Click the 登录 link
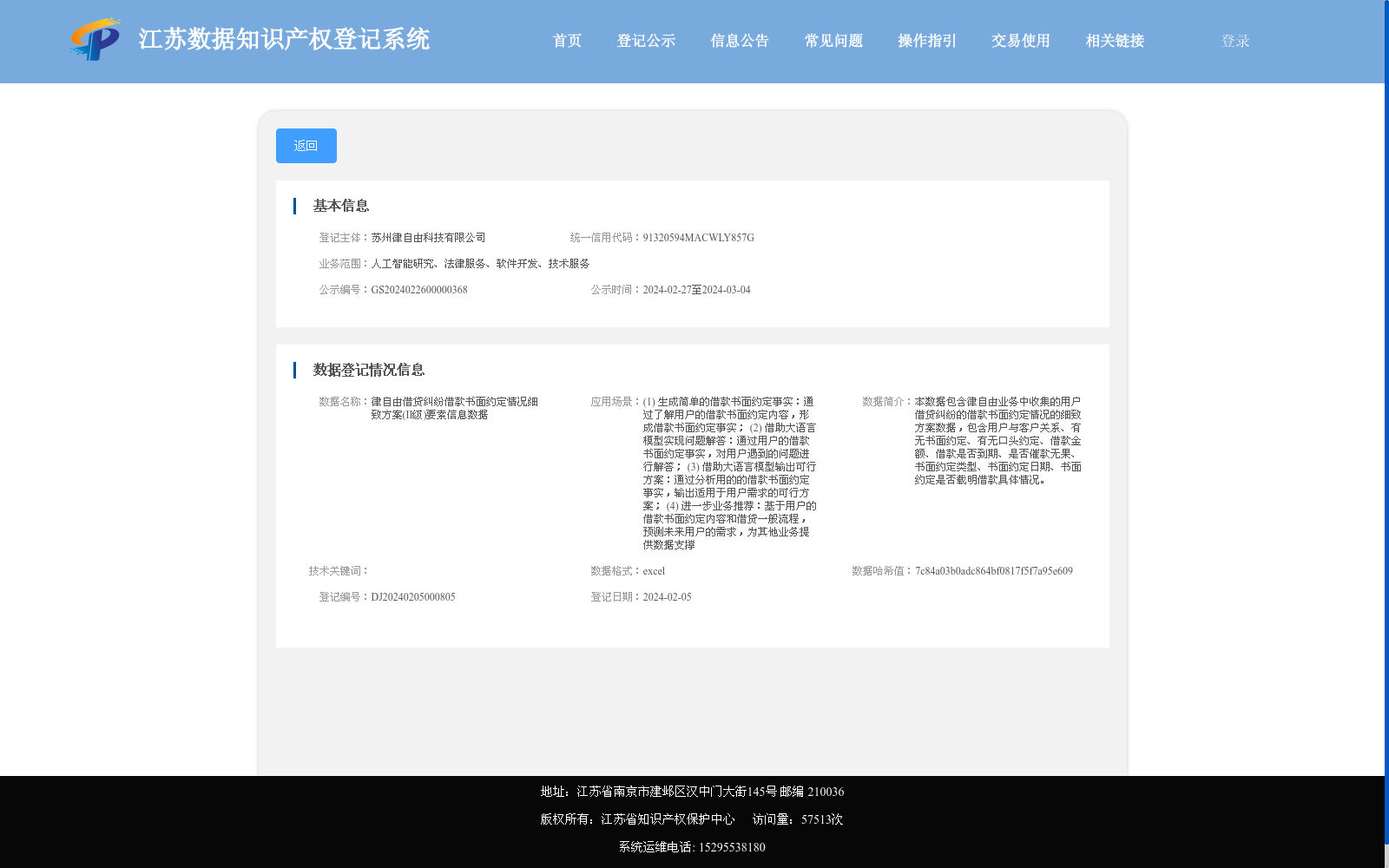 [1235, 41]
